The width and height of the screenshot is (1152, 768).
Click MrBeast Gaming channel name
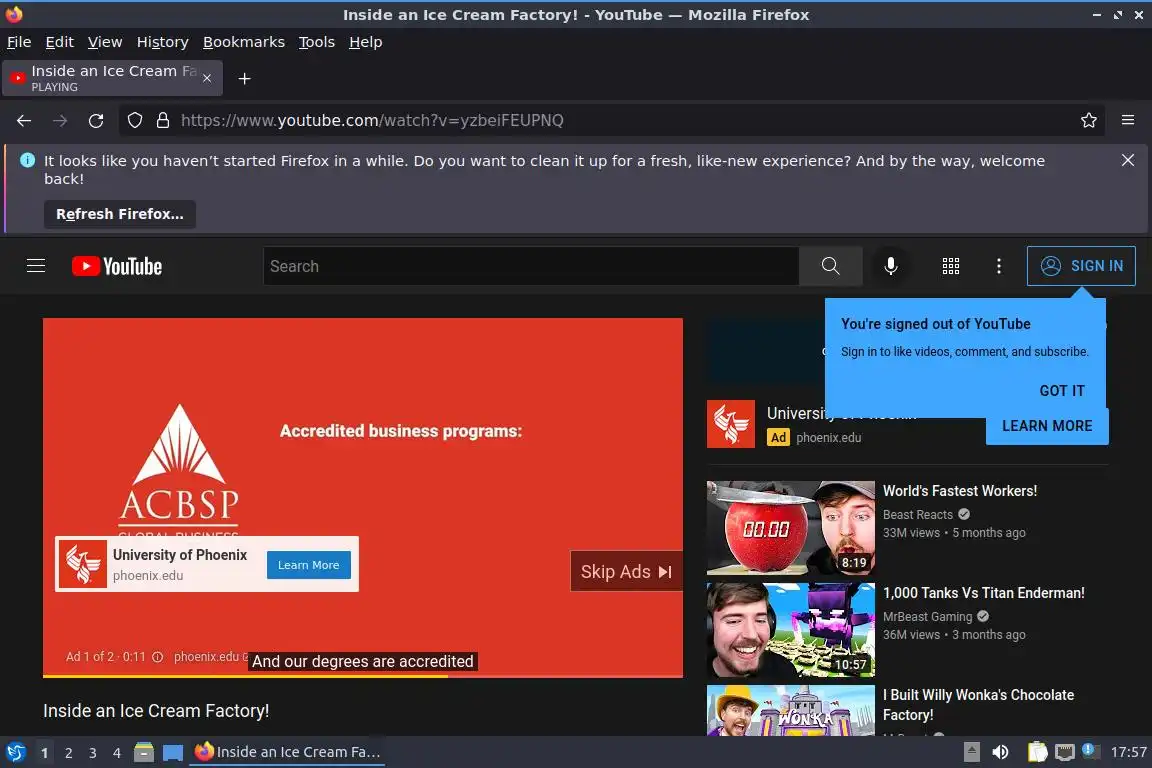coord(927,617)
